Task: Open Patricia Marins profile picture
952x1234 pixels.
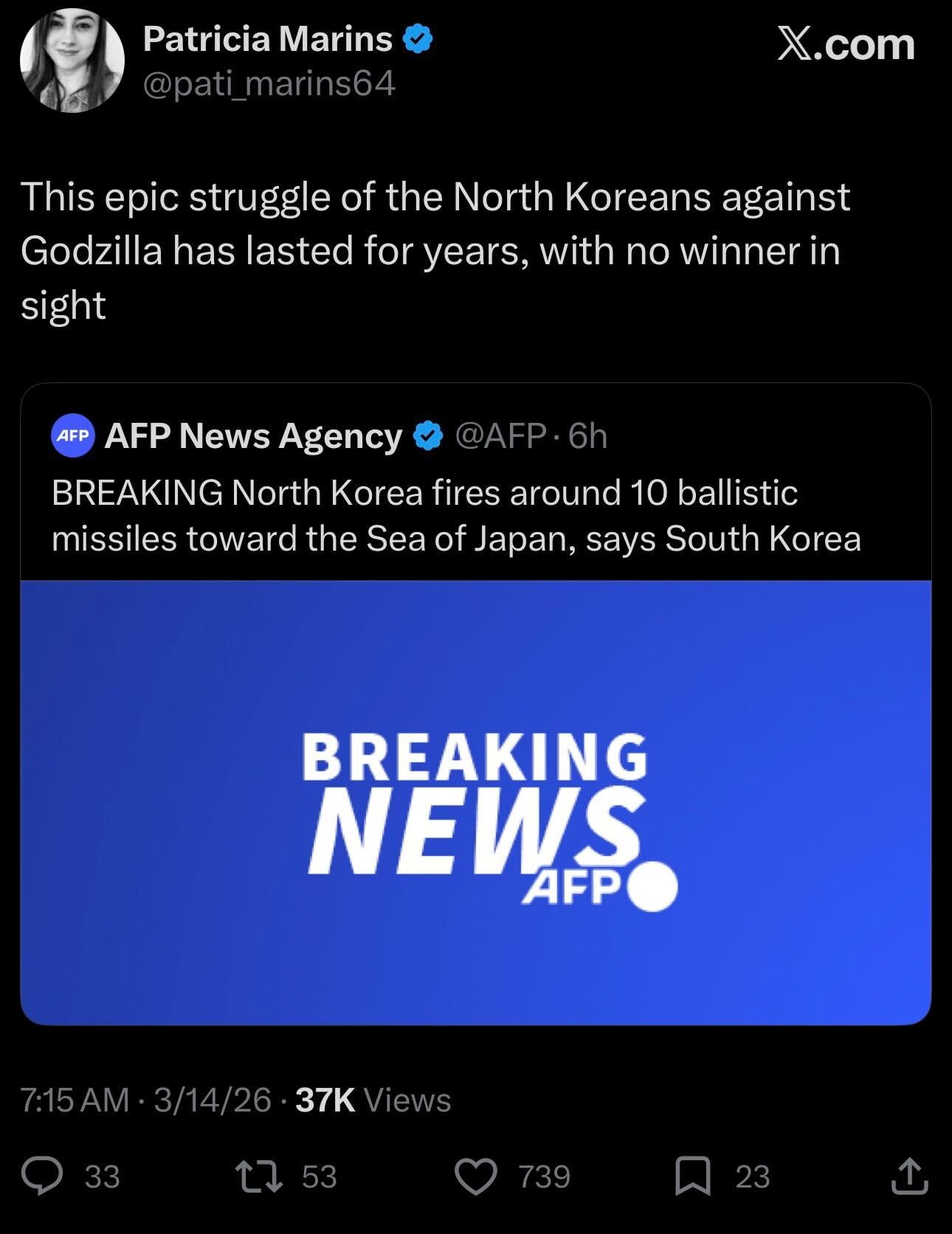Action: [x=72, y=61]
